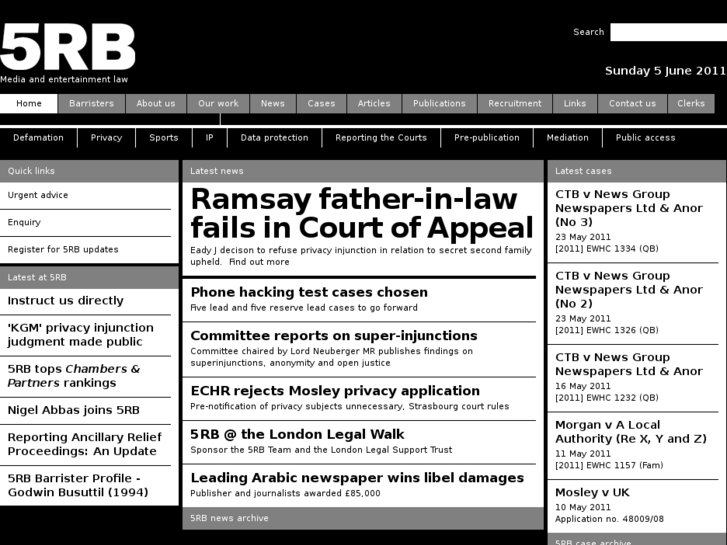The width and height of the screenshot is (727, 545).
Task: Click the Urgent advice quick link
Action: click(38, 195)
